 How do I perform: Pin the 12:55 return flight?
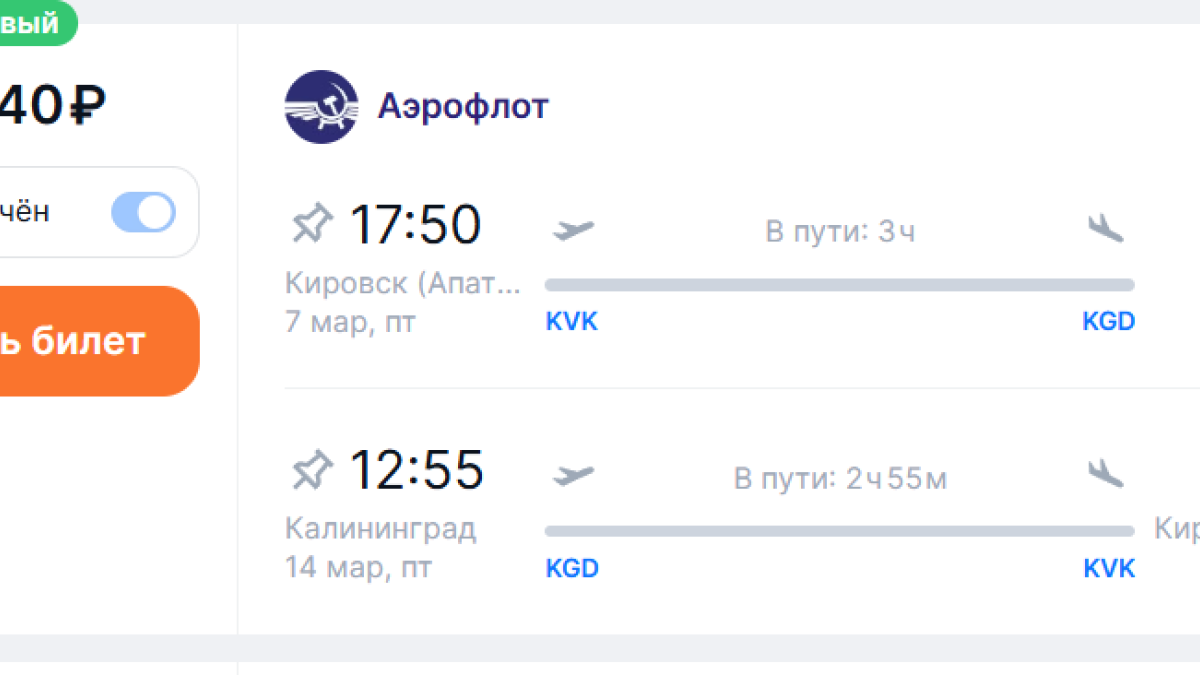pos(310,470)
